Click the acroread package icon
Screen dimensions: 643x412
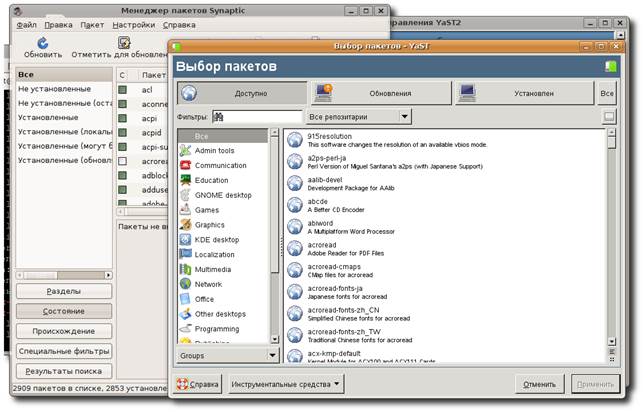point(294,248)
